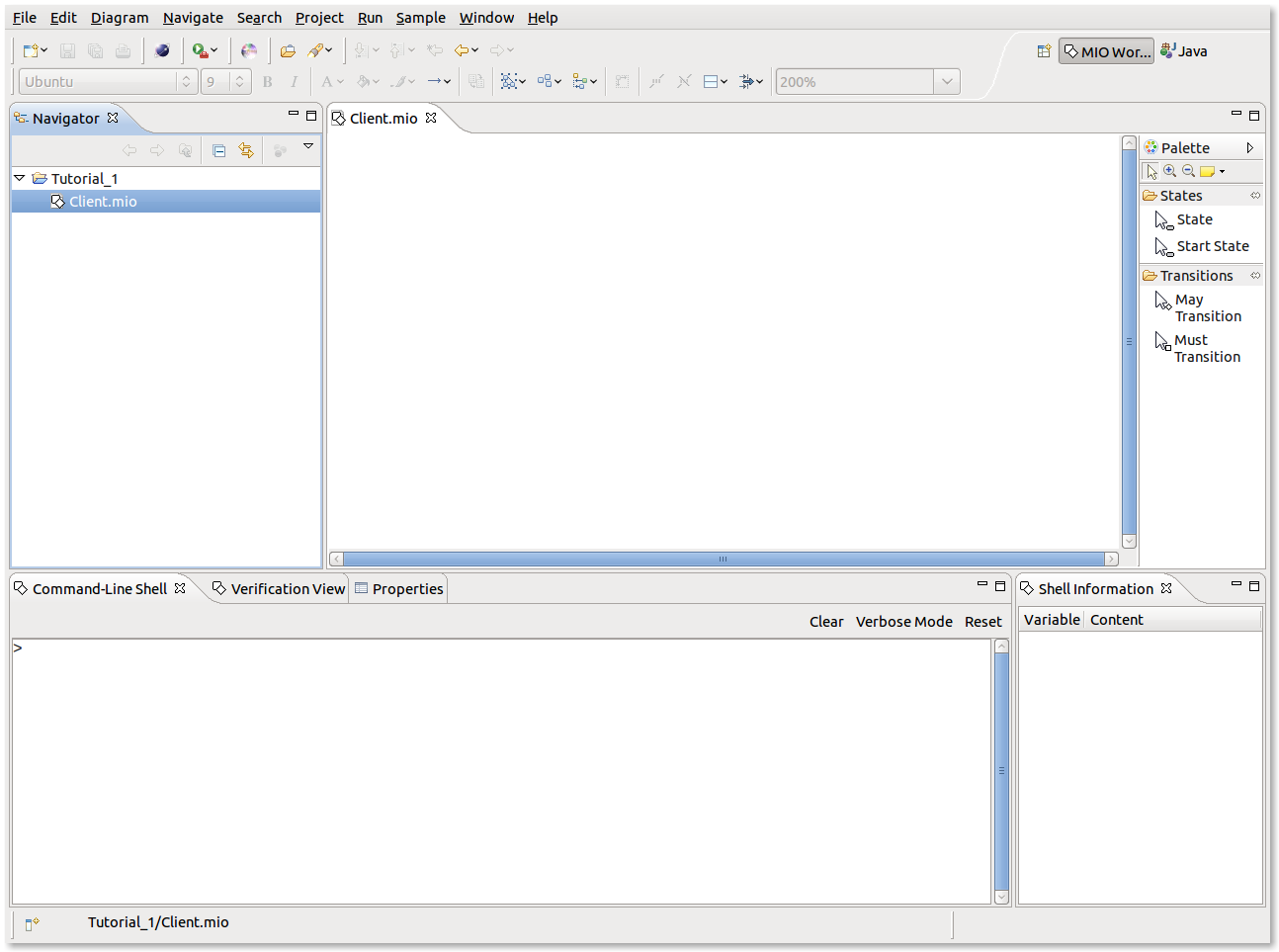Select the Start State palette tool

pyautogui.click(x=1212, y=246)
